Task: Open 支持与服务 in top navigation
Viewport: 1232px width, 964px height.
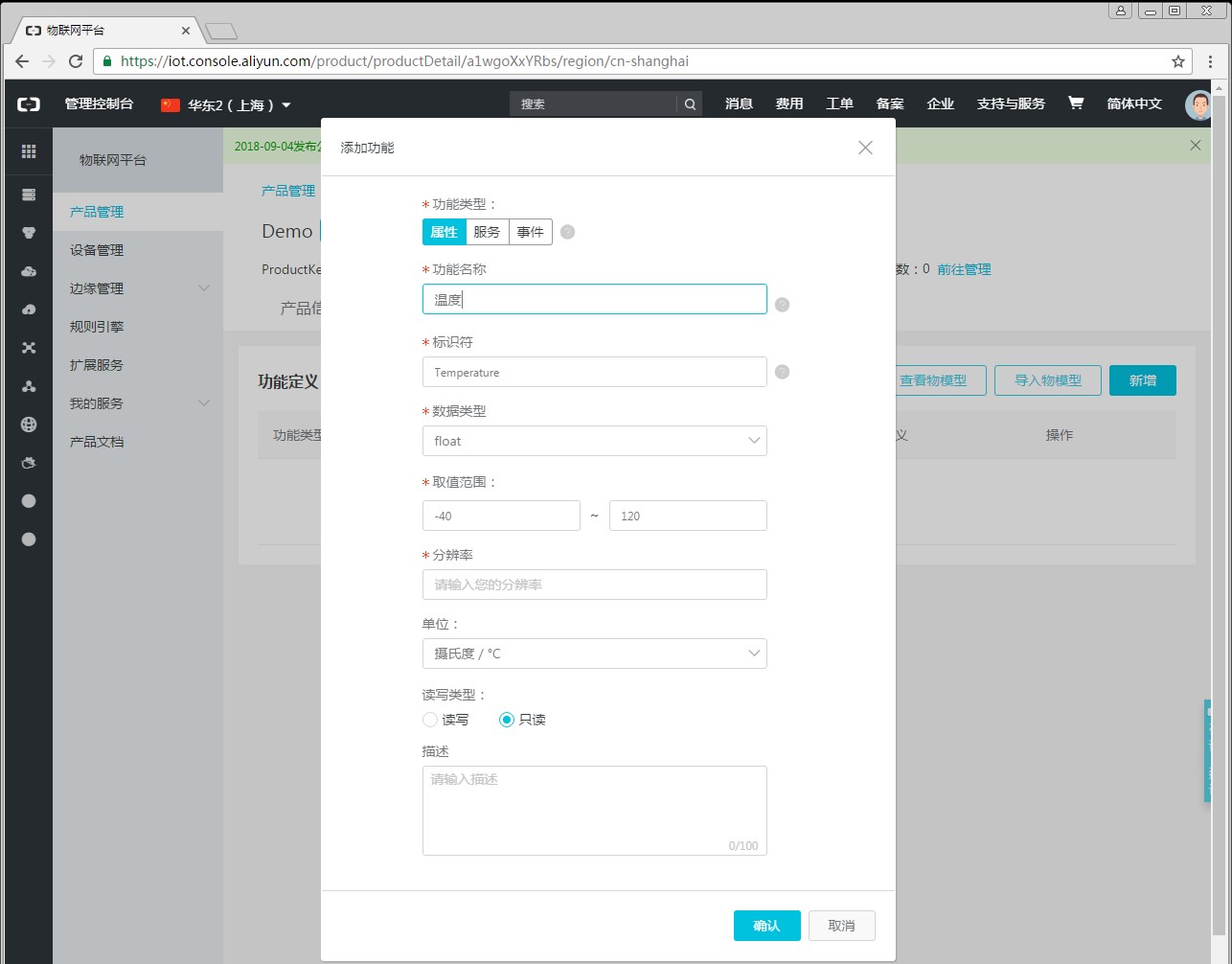Action: tap(1011, 103)
